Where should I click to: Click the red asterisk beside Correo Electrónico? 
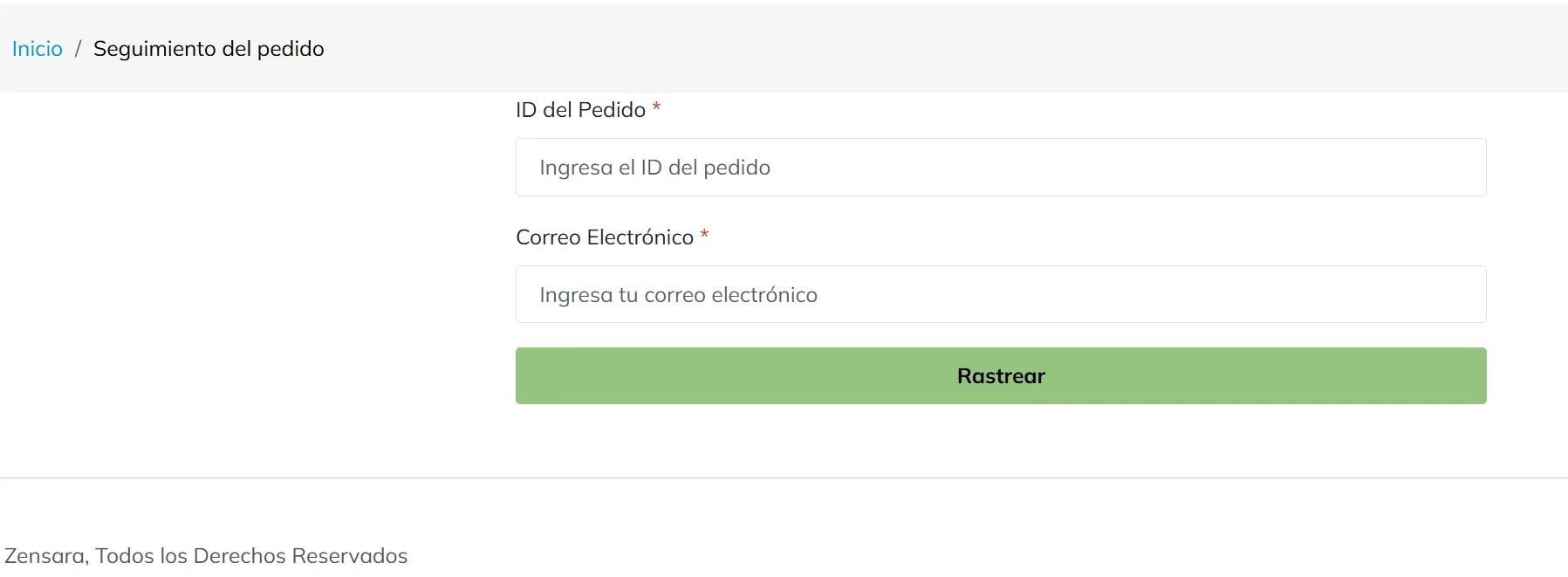click(x=704, y=236)
